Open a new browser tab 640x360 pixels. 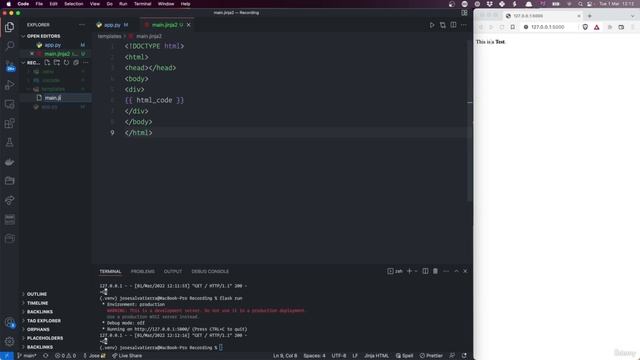point(589,16)
